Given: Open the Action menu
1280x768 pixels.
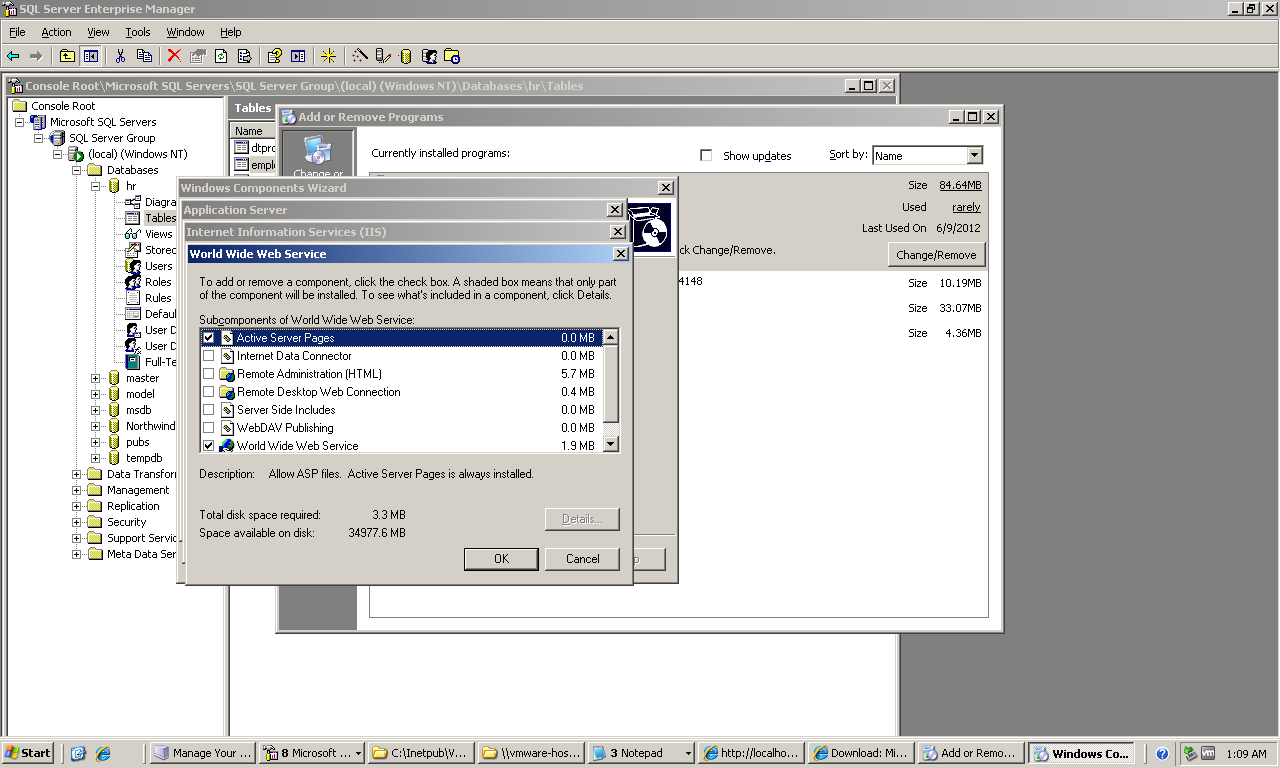Looking at the screenshot, I should point(56,32).
